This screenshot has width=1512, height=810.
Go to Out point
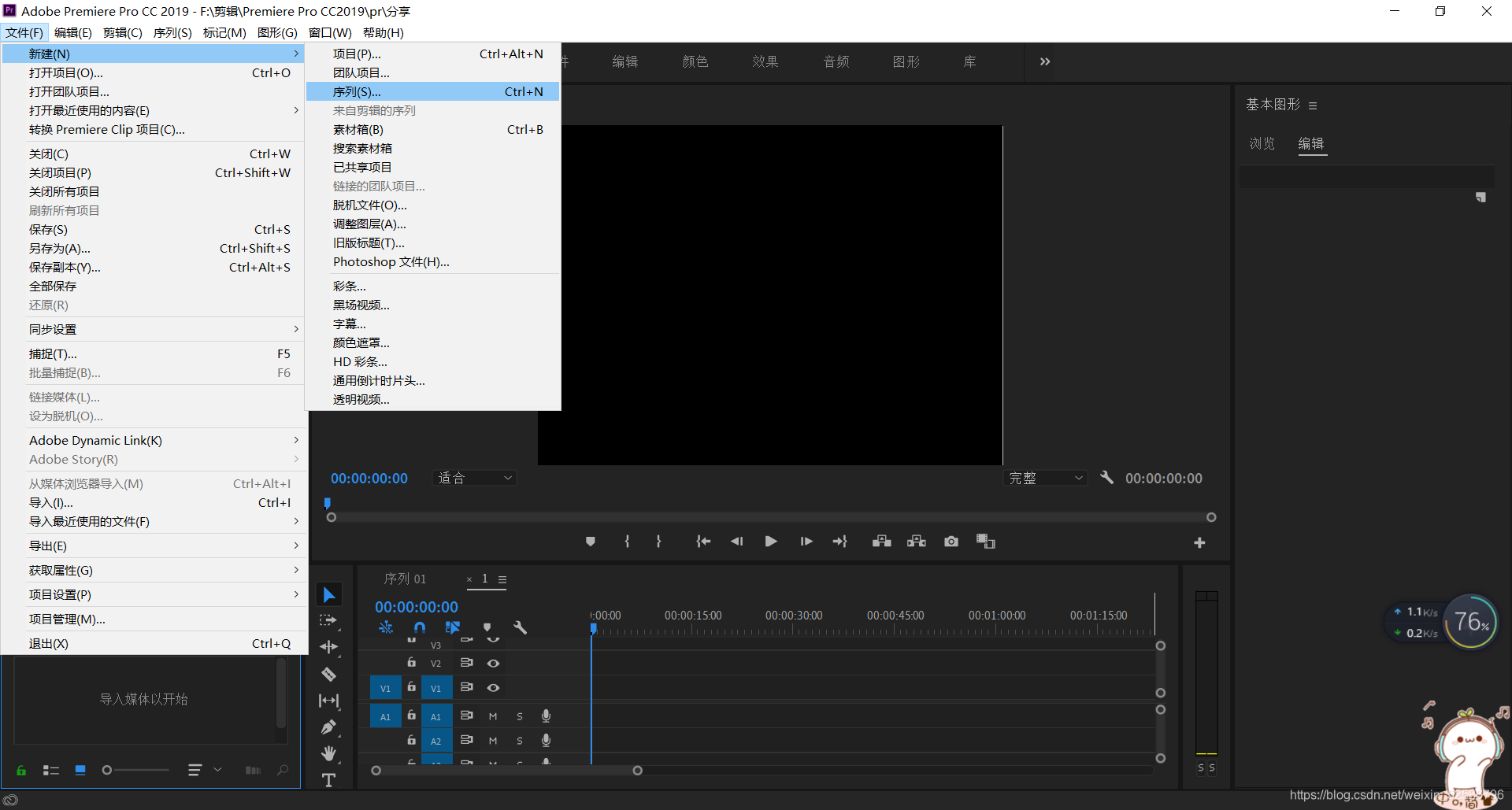pos(840,542)
